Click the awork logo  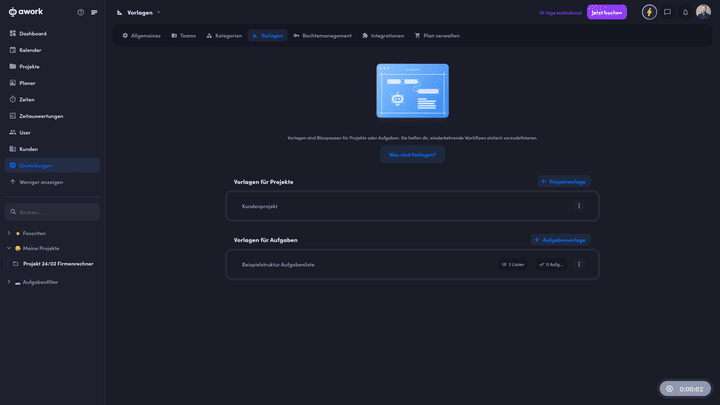(26, 12)
